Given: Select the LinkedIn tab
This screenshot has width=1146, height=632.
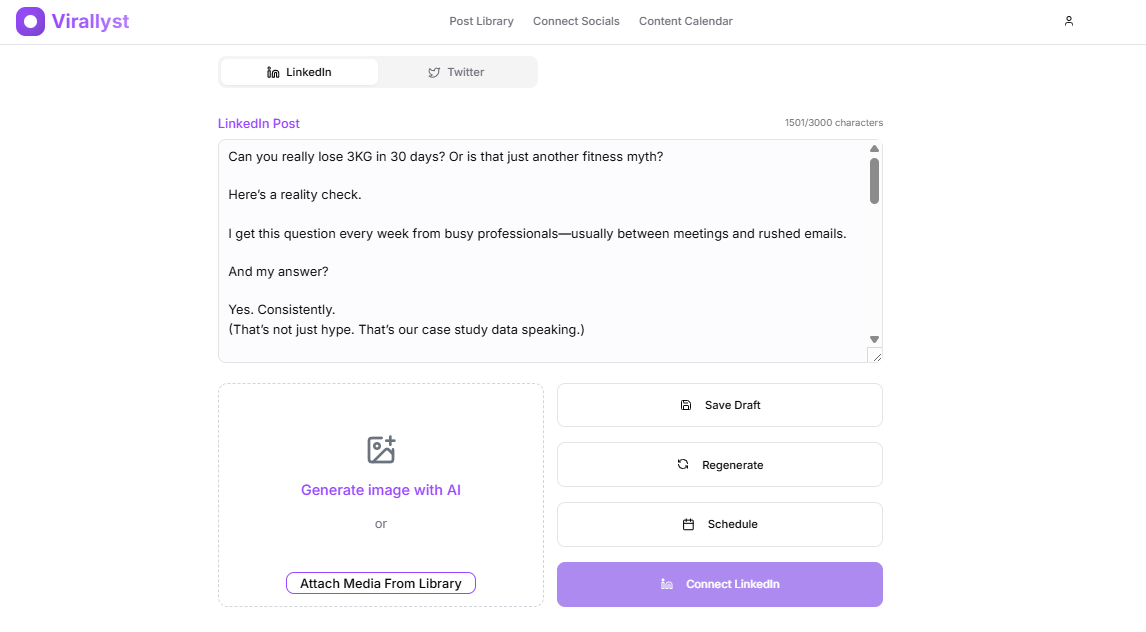Looking at the screenshot, I should click(x=299, y=72).
